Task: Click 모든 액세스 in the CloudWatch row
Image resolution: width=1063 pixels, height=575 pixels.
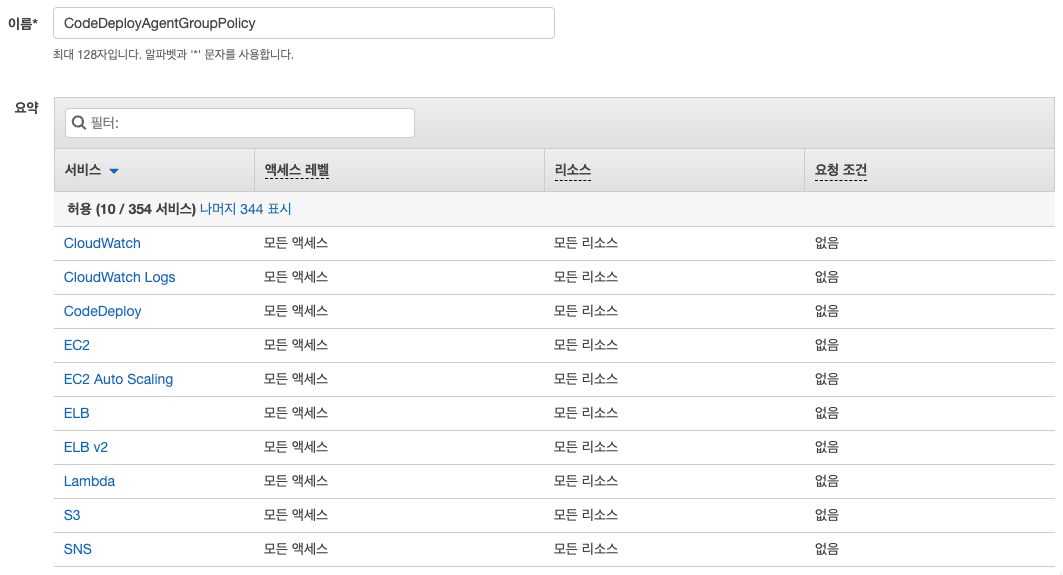Action: pos(296,243)
